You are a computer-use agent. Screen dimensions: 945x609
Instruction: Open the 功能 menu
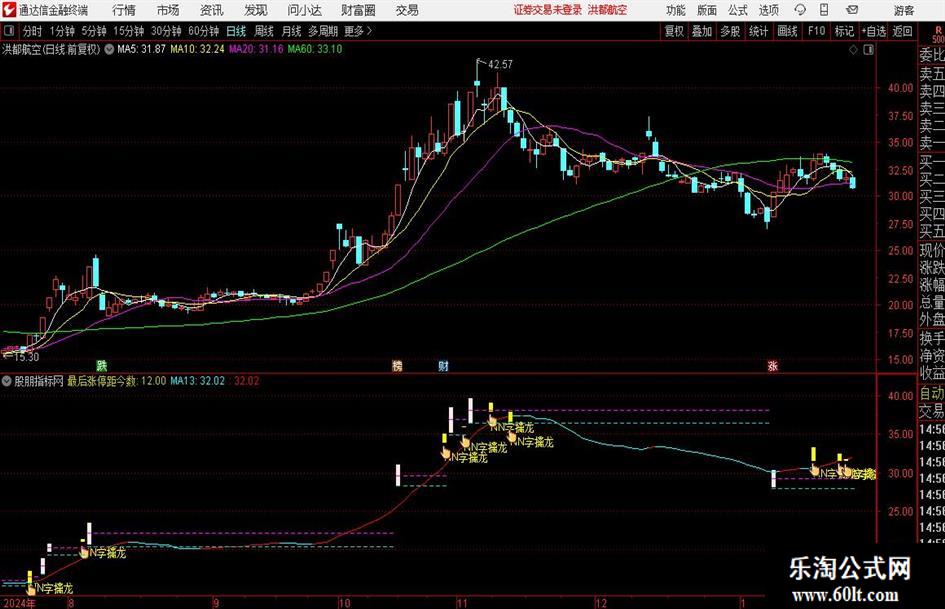click(x=676, y=10)
